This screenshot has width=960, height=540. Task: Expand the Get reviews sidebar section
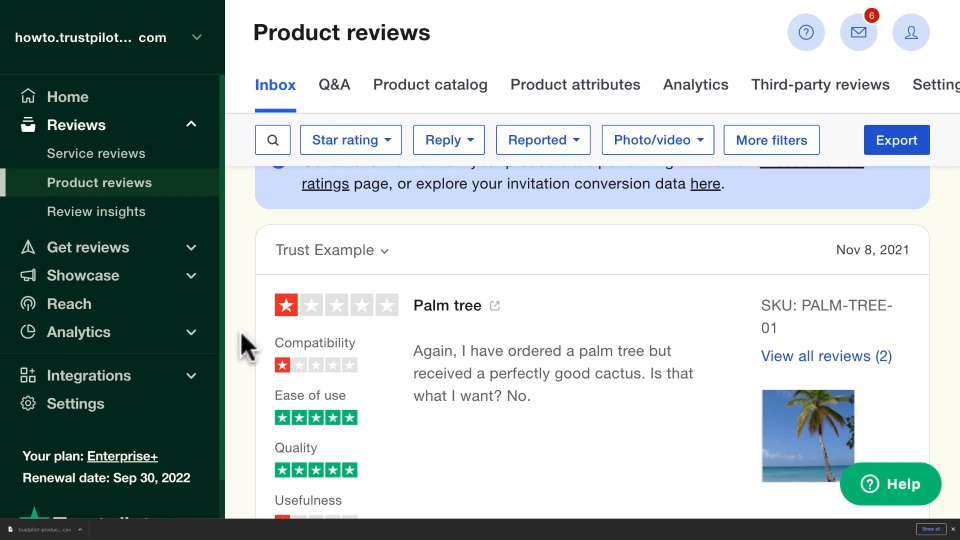[x=191, y=248]
